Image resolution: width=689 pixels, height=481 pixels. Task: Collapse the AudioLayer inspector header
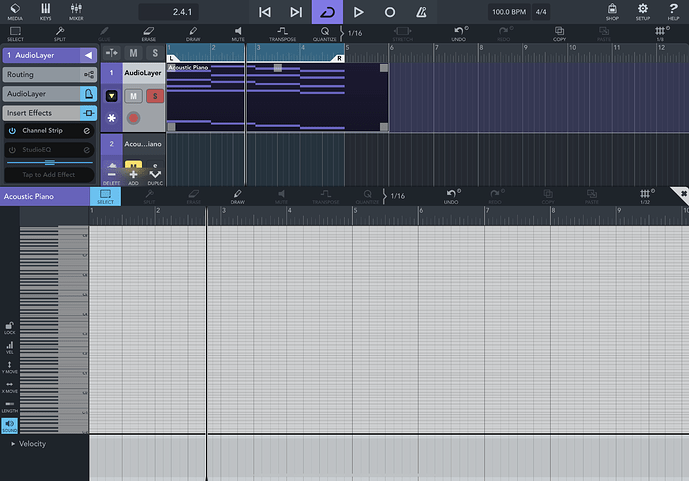[x=88, y=55]
